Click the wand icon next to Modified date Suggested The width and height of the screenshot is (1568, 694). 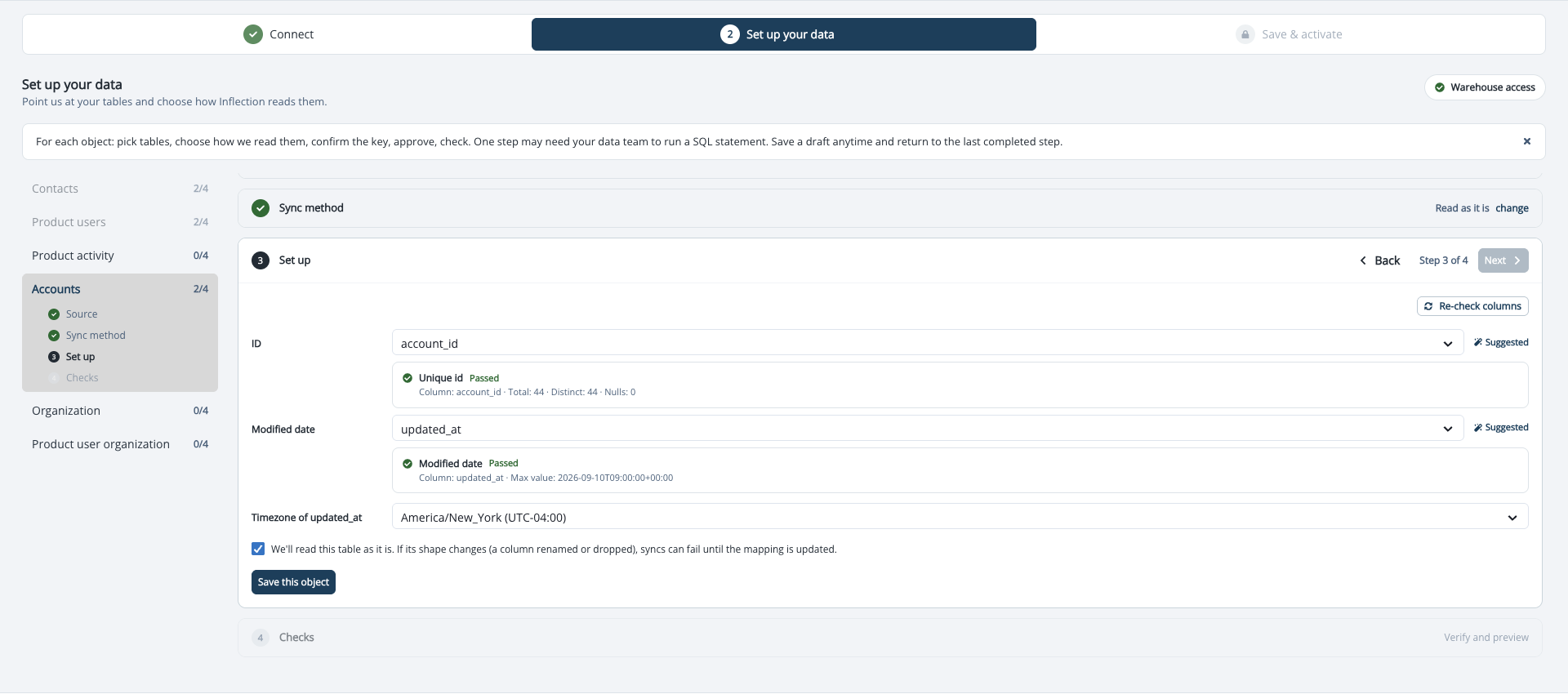(x=1477, y=428)
